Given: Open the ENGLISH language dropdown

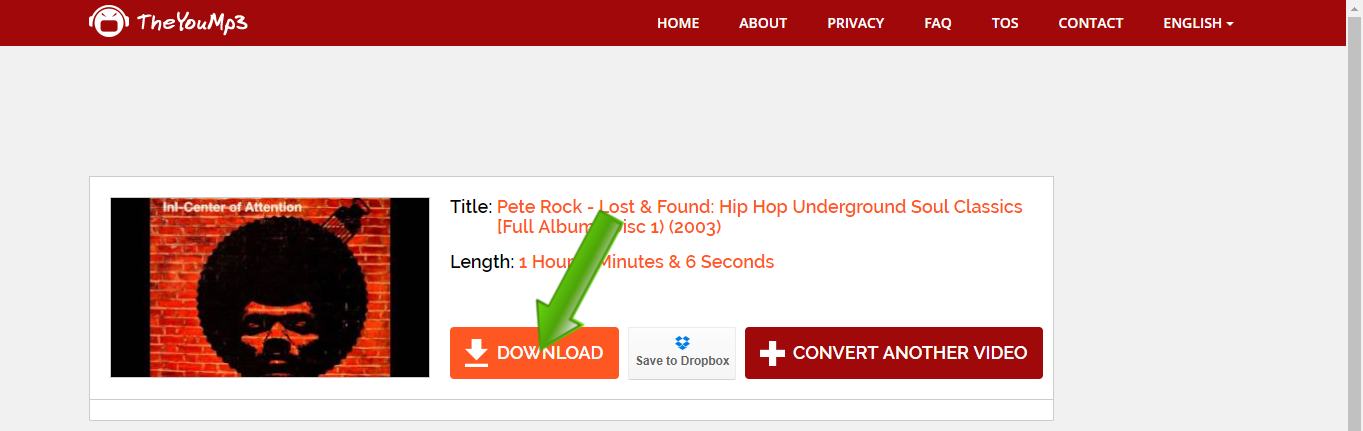Looking at the screenshot, I should click(1197, 23).
